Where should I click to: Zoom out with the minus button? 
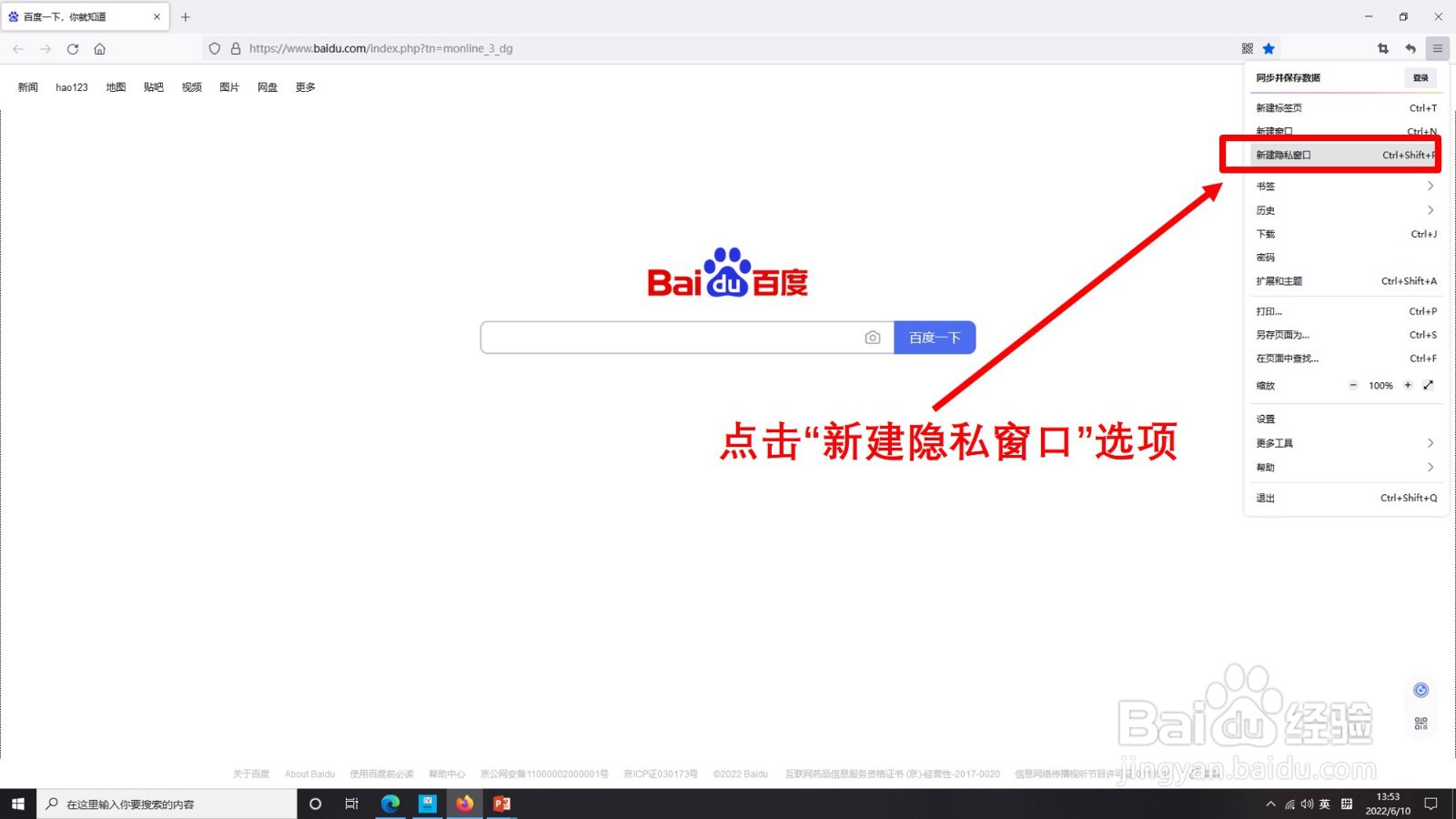click(1353, 386)
